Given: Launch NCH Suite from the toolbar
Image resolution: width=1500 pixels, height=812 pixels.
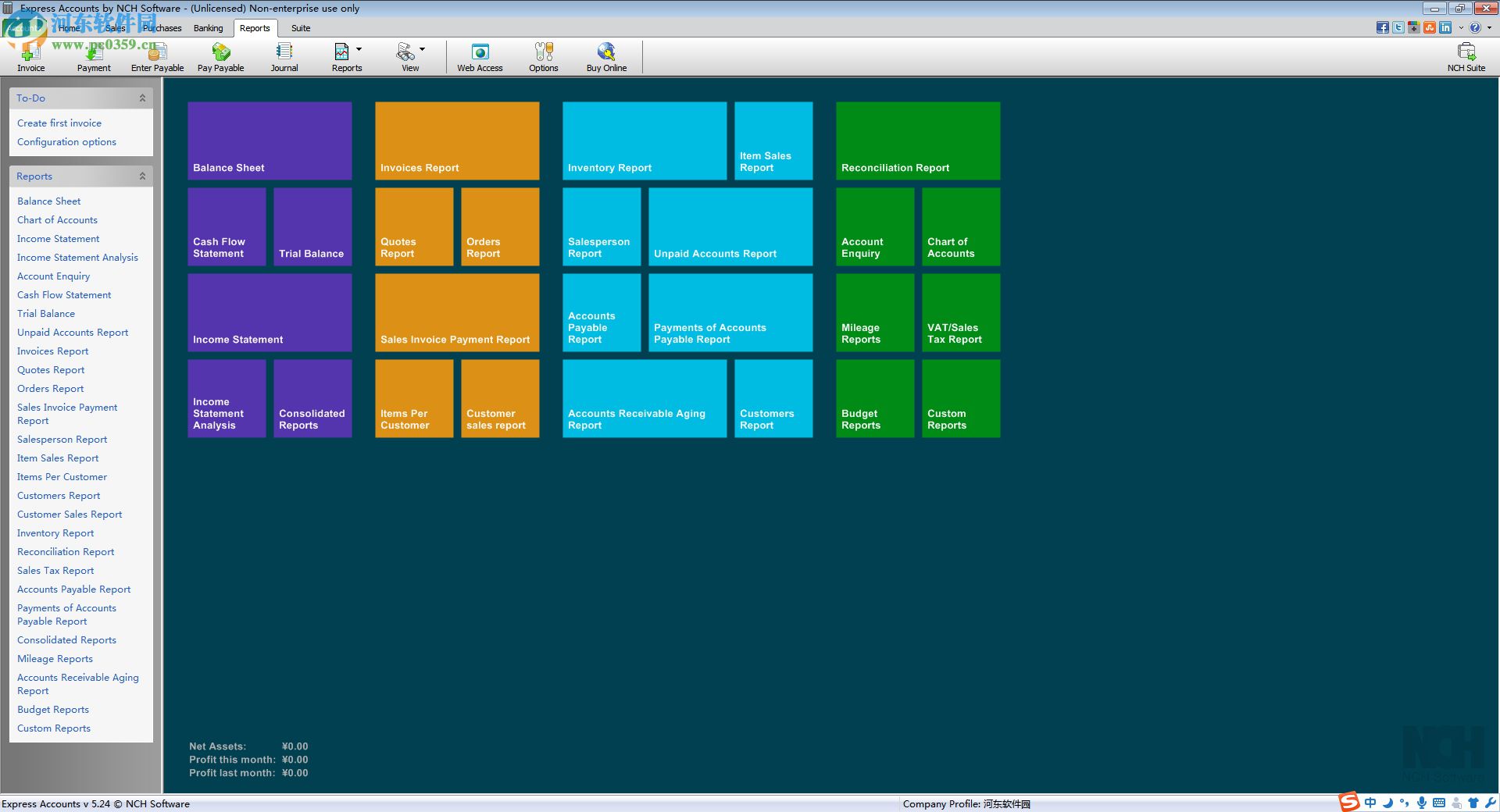Looking at the screenshot, I should tap(1466, 57).
